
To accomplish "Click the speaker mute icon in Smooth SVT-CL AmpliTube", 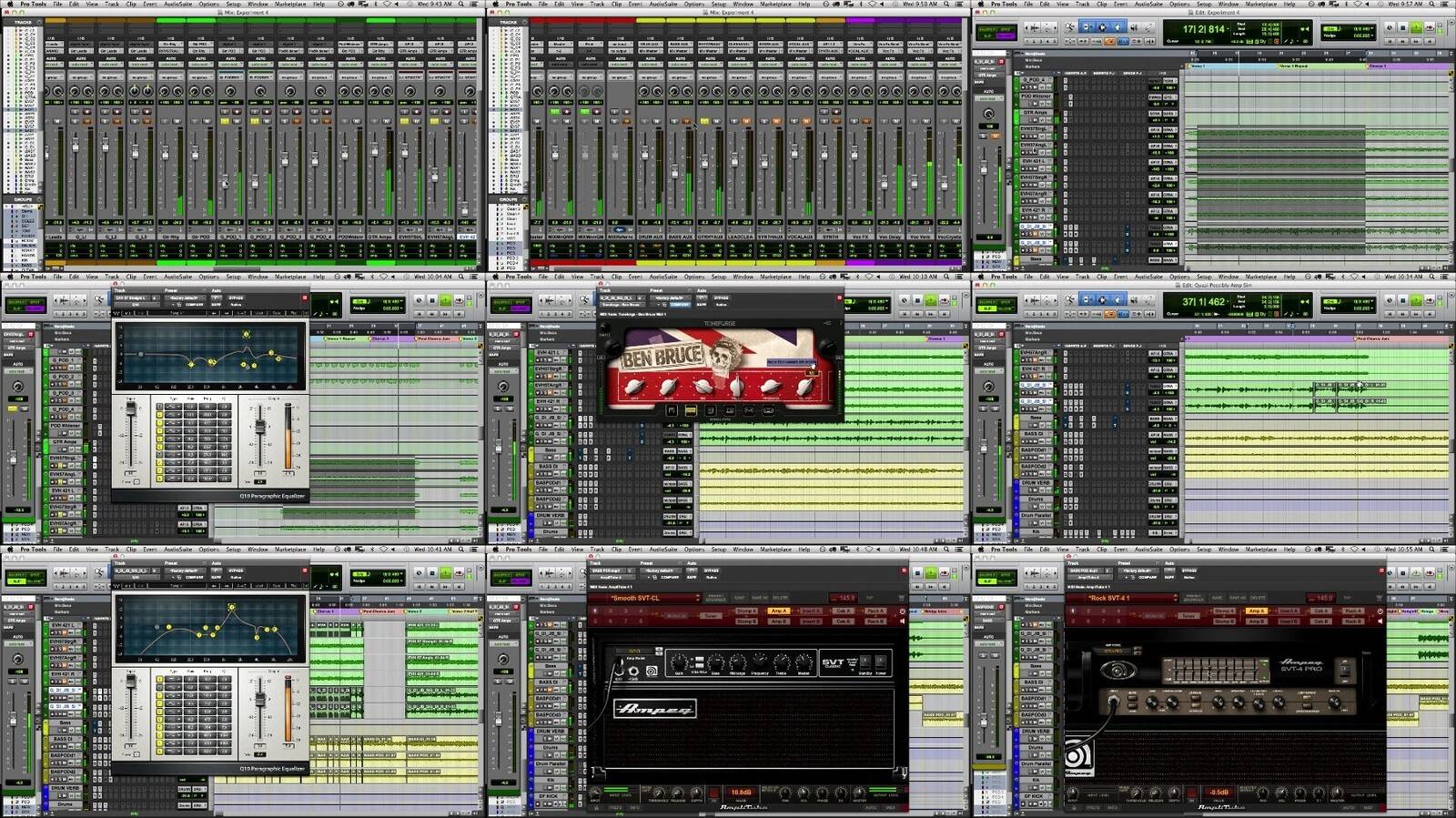I will click(x=902, y=621).
